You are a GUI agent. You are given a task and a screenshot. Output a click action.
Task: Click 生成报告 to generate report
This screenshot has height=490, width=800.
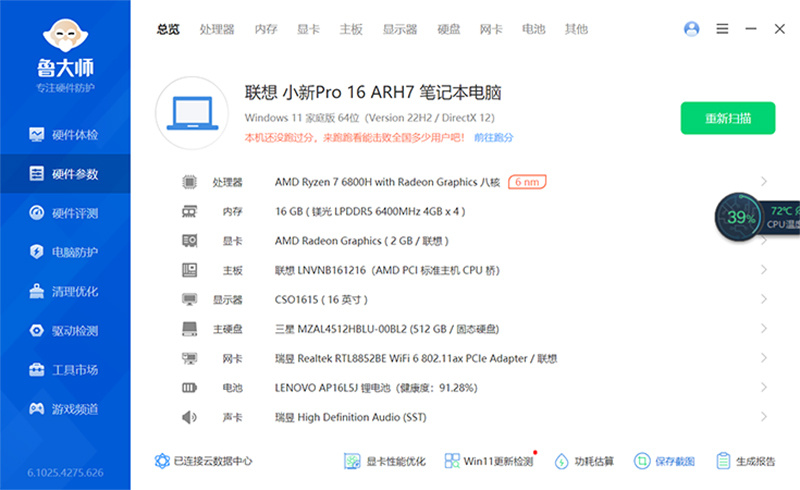point(745,461)
